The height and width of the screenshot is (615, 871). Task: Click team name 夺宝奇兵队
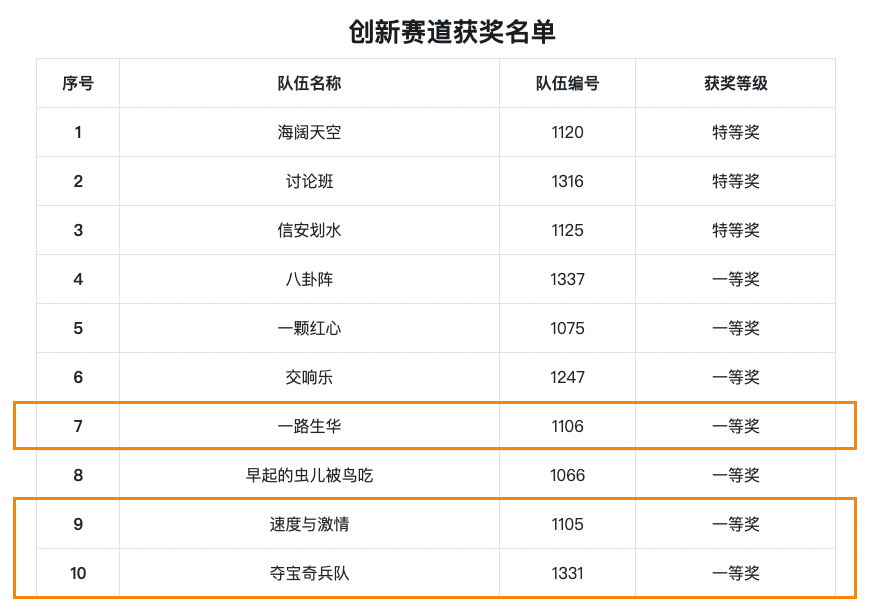(309, 573)
